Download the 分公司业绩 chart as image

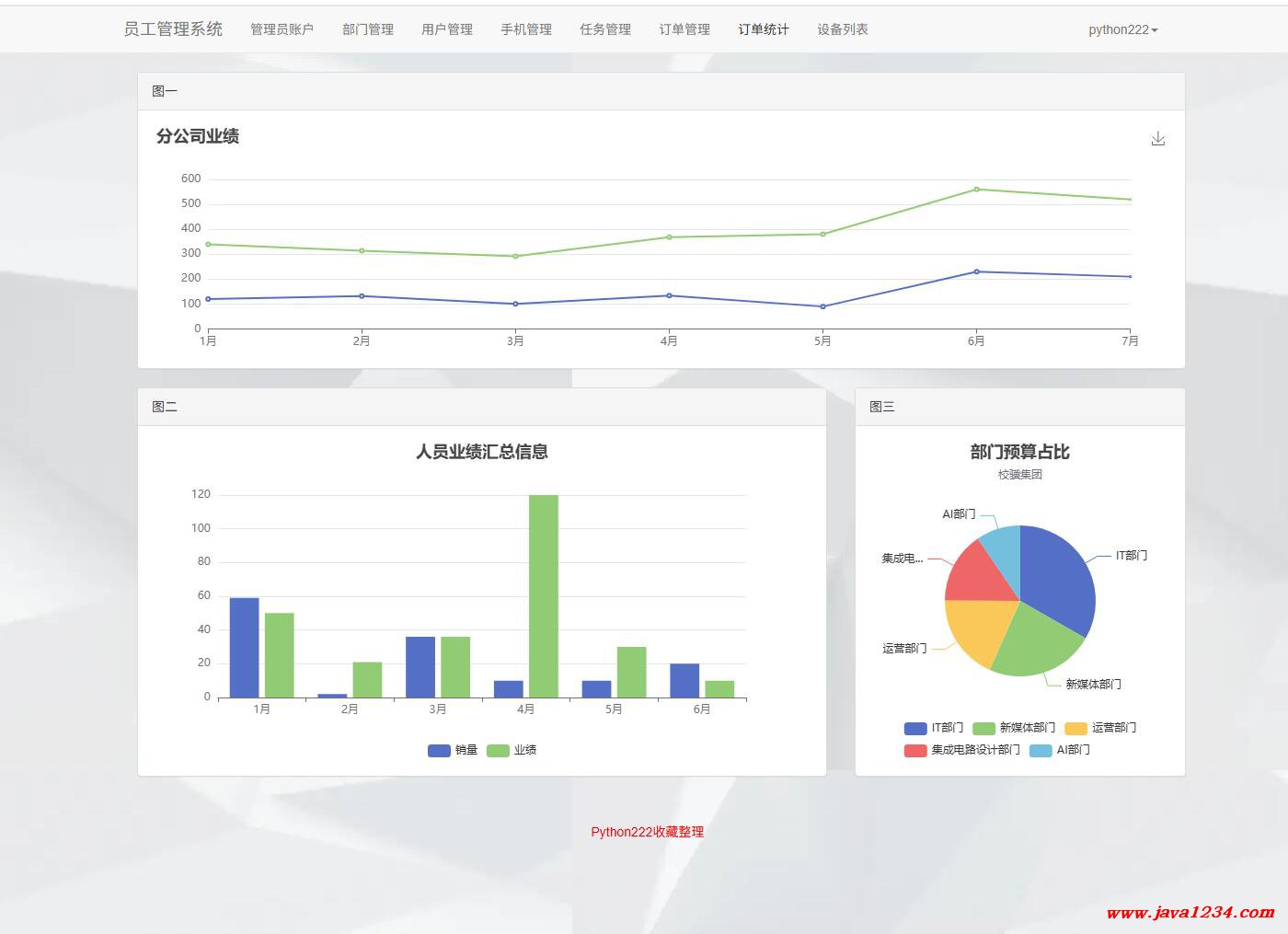coord(1157,139)
